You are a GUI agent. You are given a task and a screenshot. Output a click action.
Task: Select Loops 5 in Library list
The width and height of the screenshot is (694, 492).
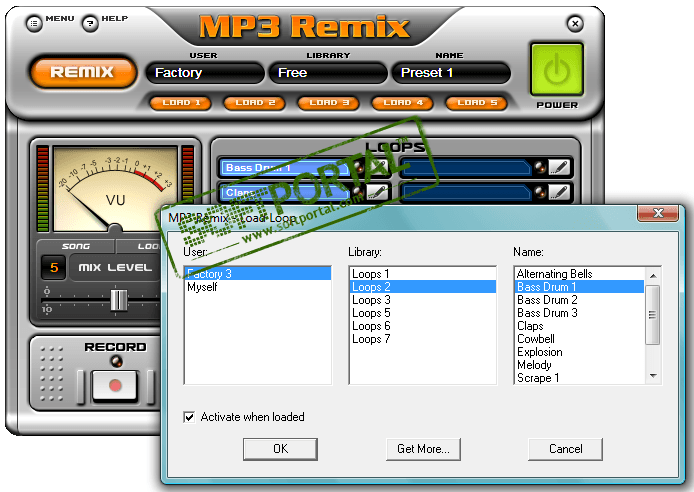pos(423,313)
